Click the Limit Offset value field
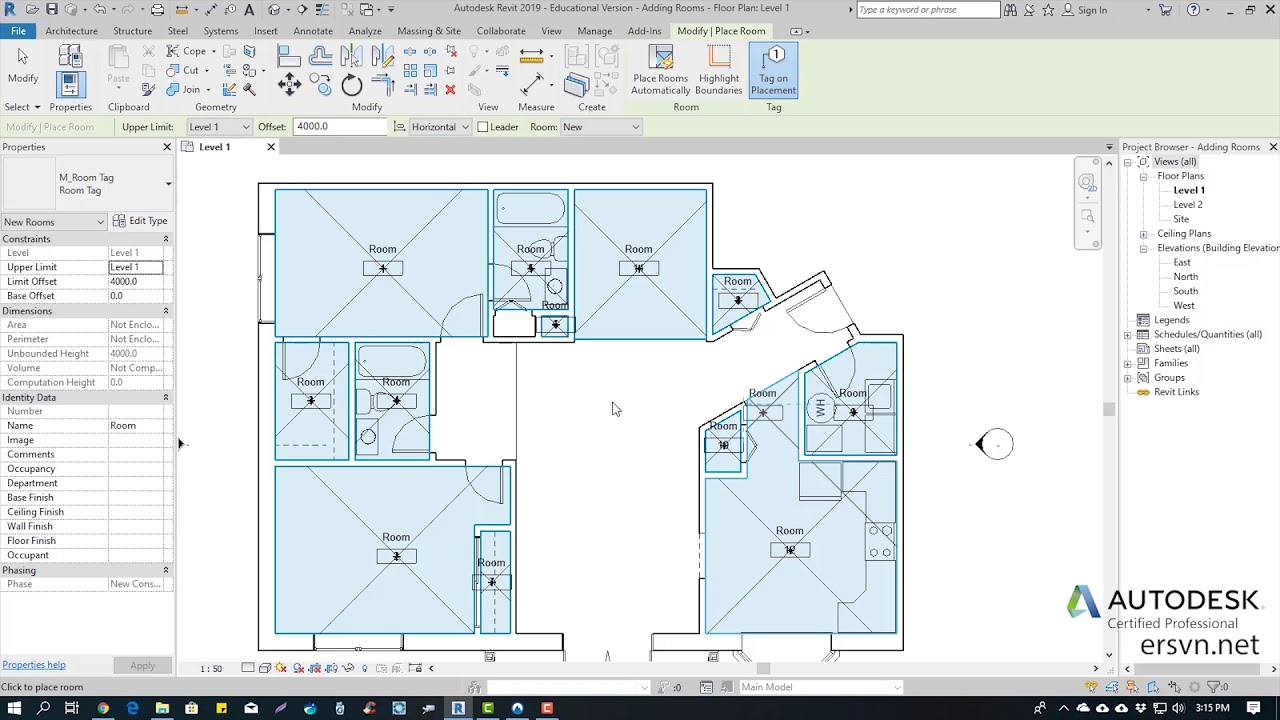Screen dimensions: 1280x720 pyautogui.click(x=138, y=282)
